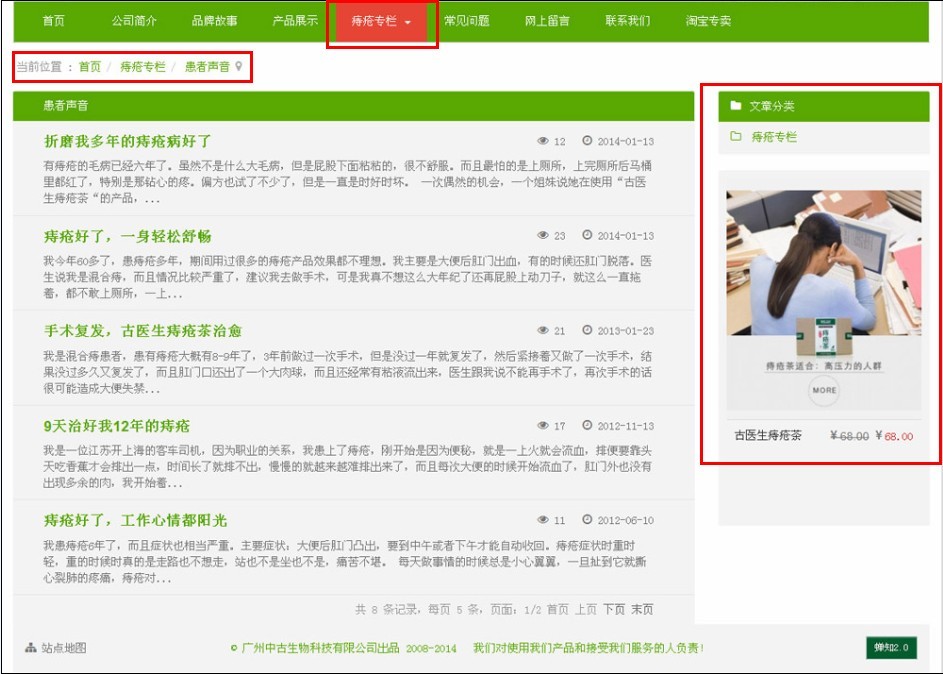Click the eye icon beside 11 views
The width and height of the screenshot is (943, 674).
click(542, 520)
